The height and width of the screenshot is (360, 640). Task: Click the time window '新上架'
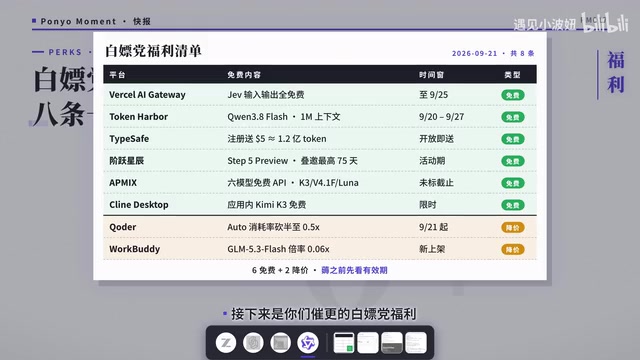[x=432, y=249]
